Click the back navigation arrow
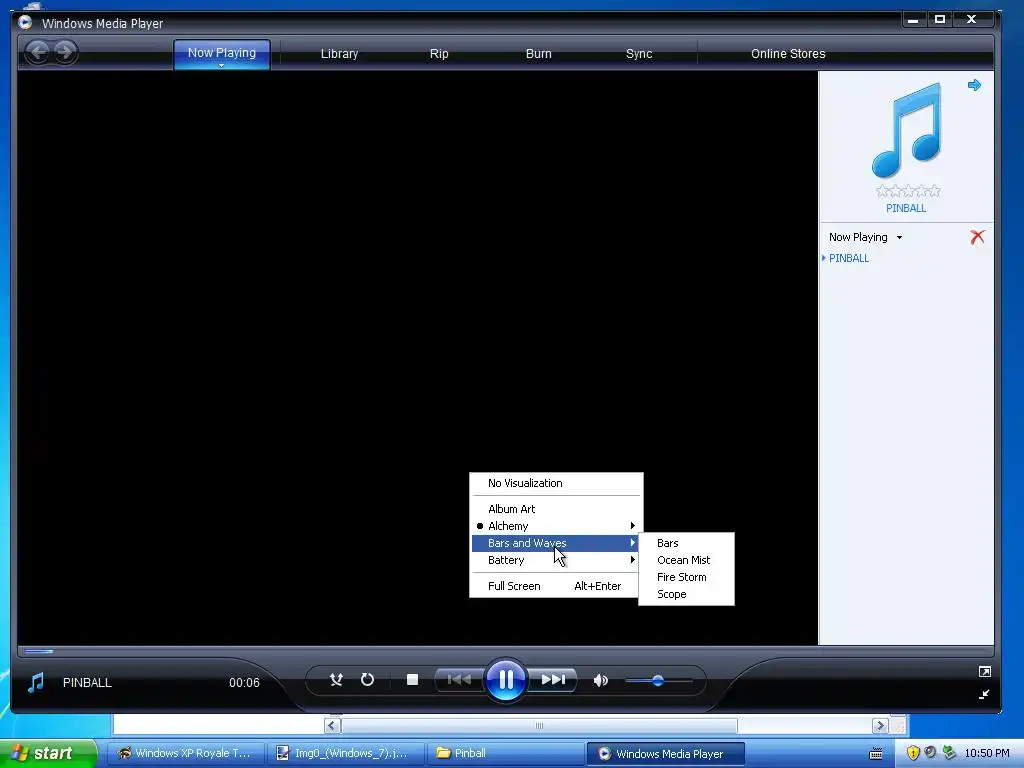 (38, 52)
